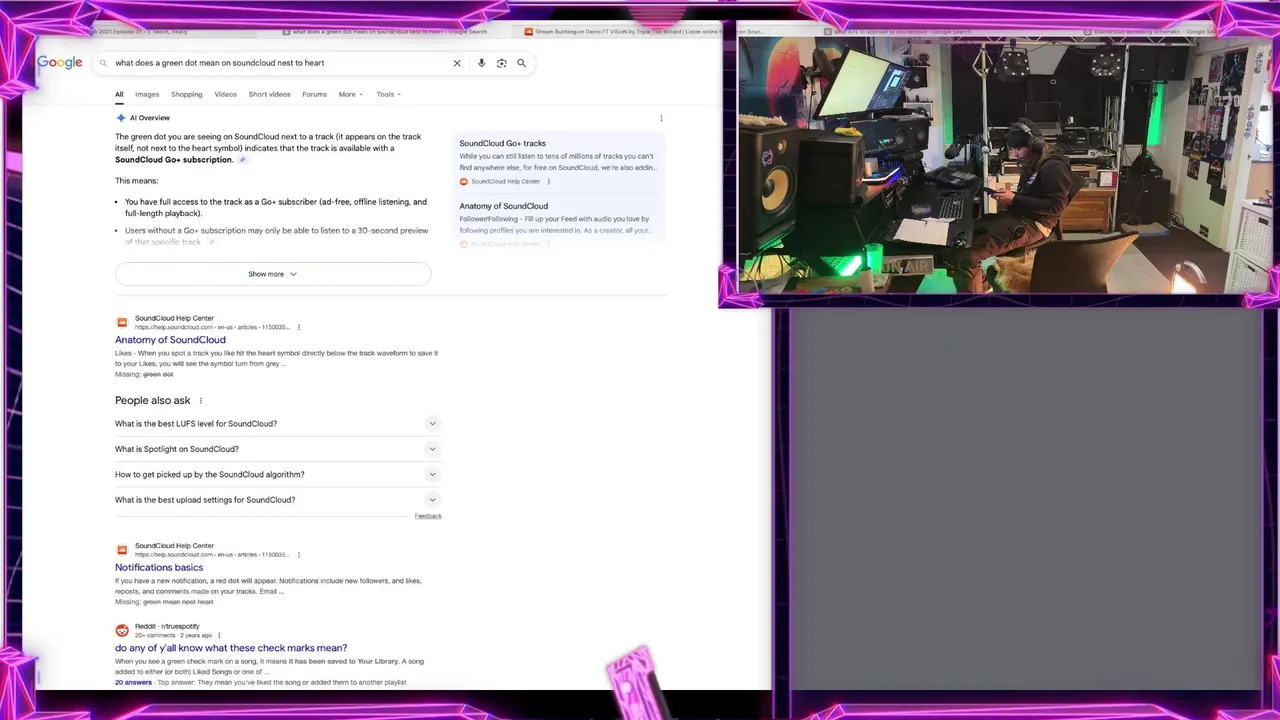1280x720 pixels.
Task: Click 'SoundCloud Help Center' under Go+ tracks card
Action: point(506,181)
